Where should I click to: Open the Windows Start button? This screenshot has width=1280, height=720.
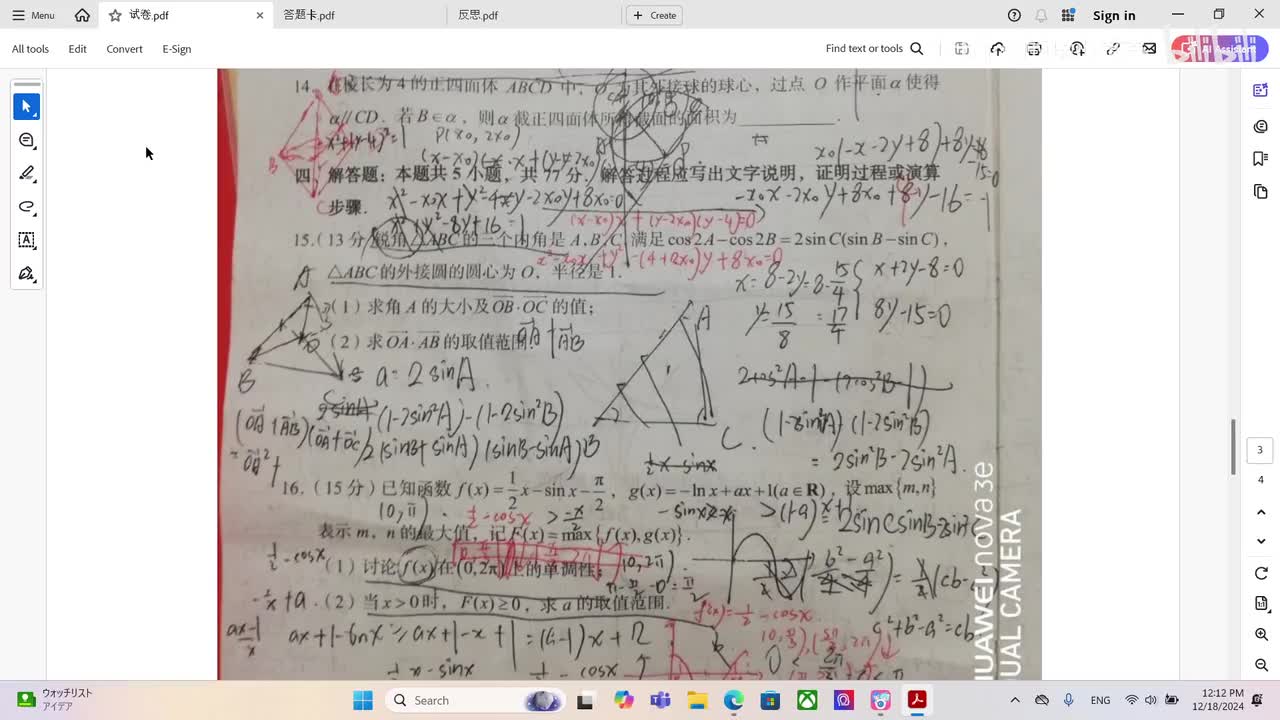click(362, 700)
